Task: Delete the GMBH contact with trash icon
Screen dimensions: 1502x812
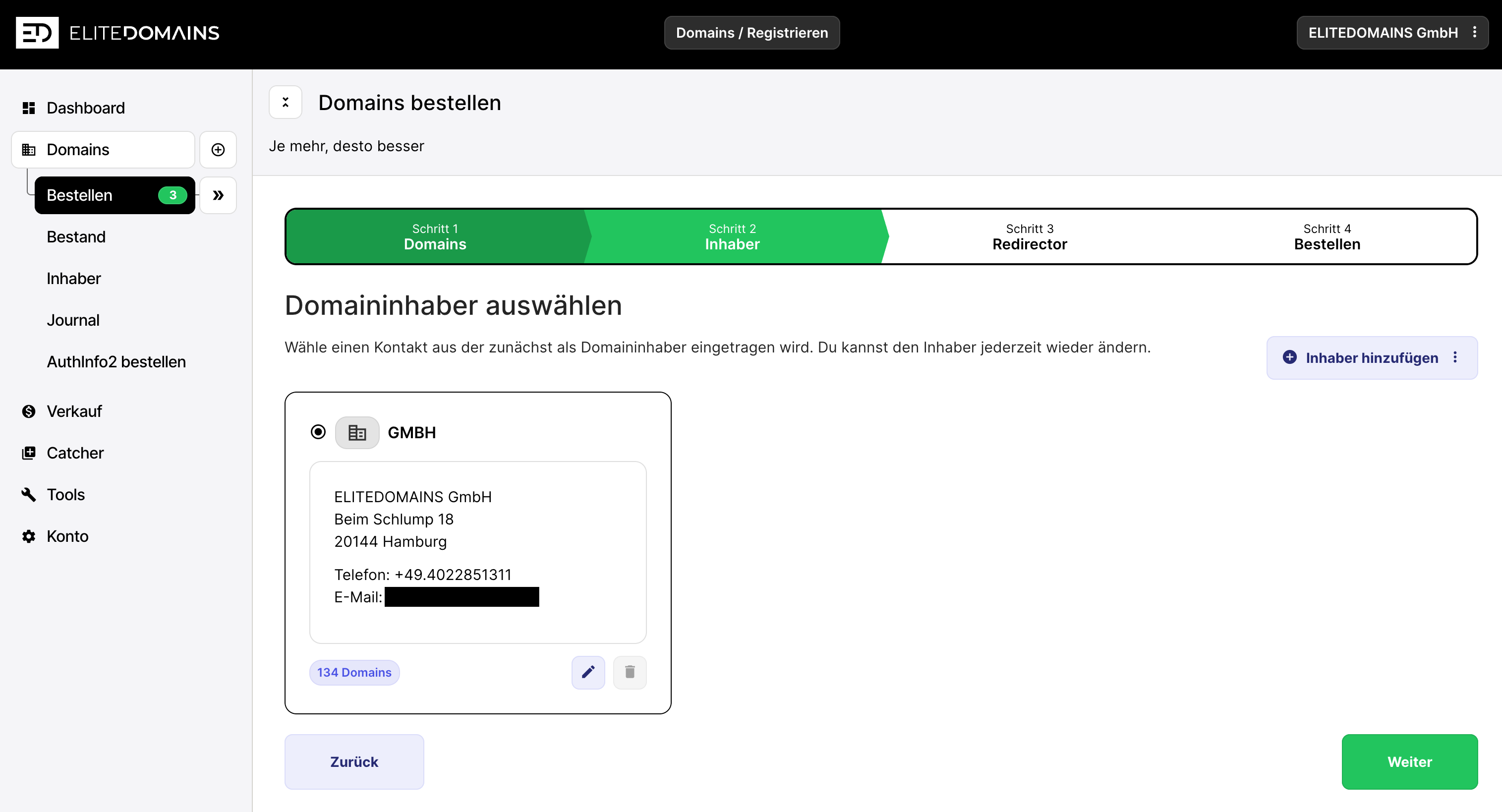Action: pyautogui.click(x=630, y=672)
